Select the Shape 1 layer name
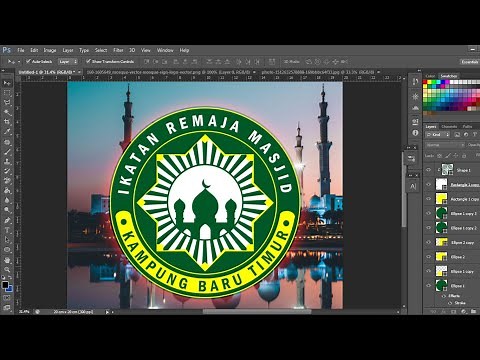Image resolution: width=480 pixels, height=360 pixels. [x=463, y=170]
